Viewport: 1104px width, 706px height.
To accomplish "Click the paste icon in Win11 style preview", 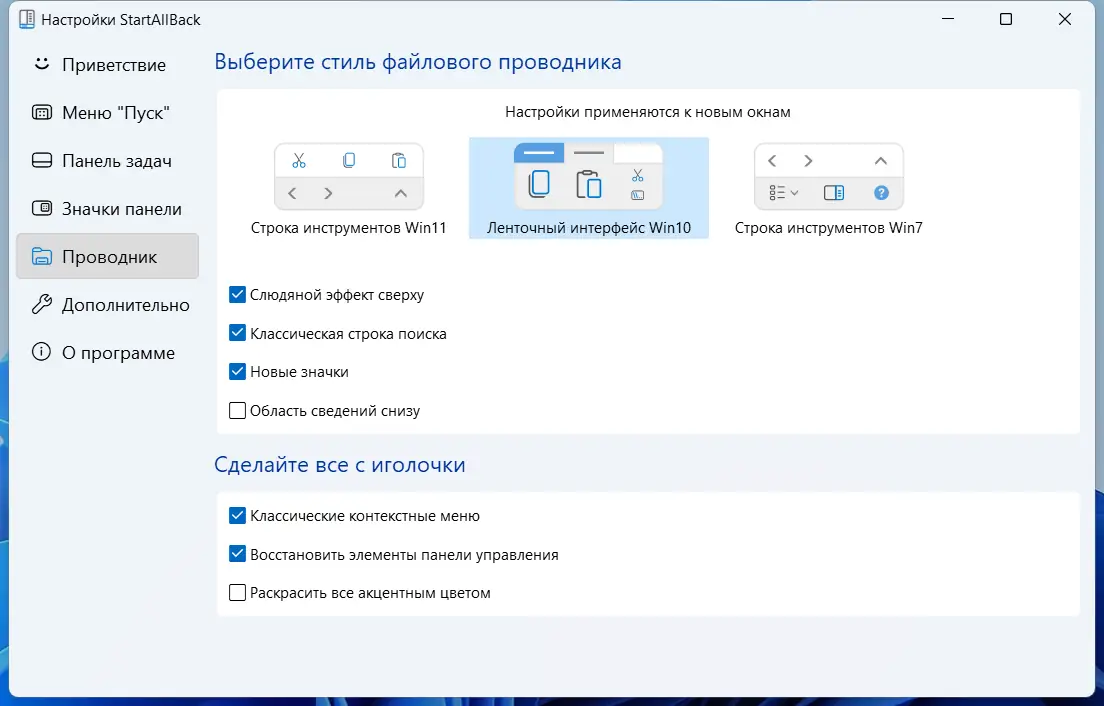I will (399, 160).
